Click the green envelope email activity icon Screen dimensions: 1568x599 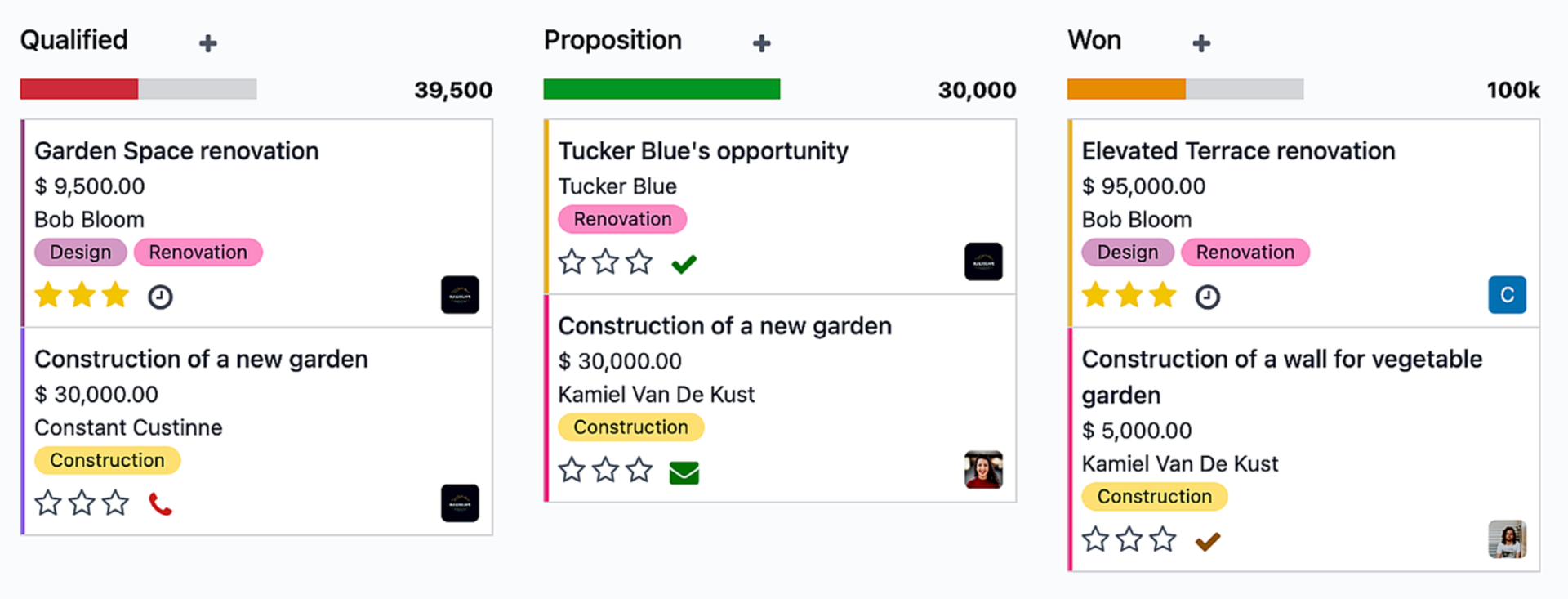coord(684,472)
